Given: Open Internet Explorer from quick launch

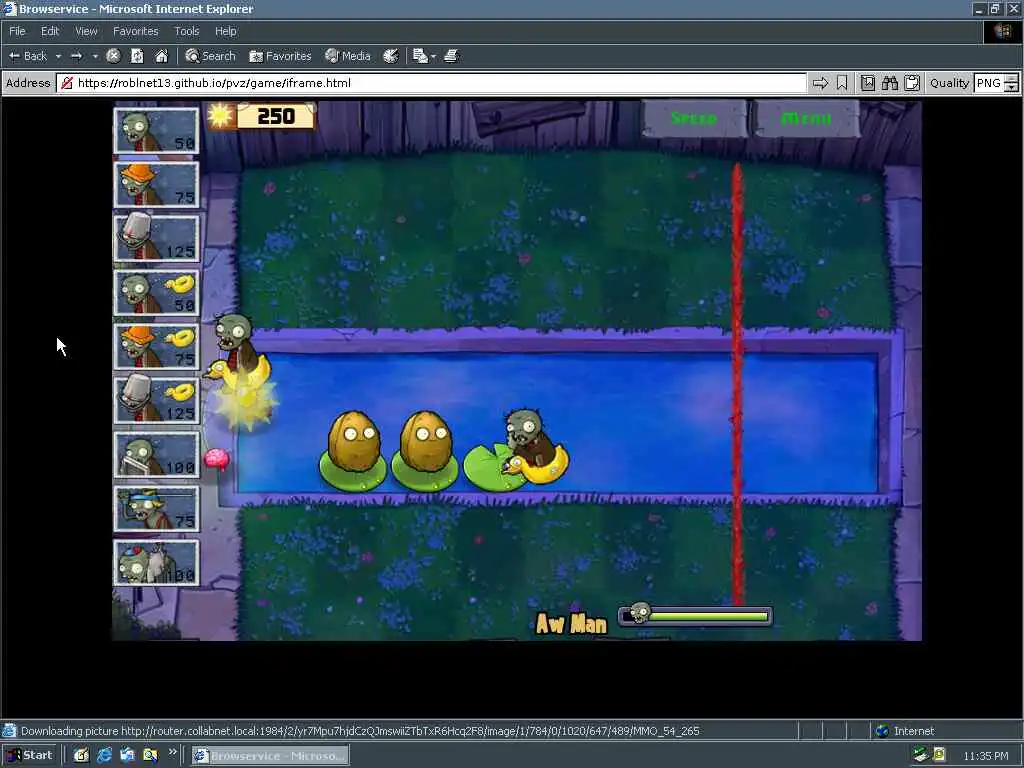Looking at the screenshot, I should coord(104,756).
